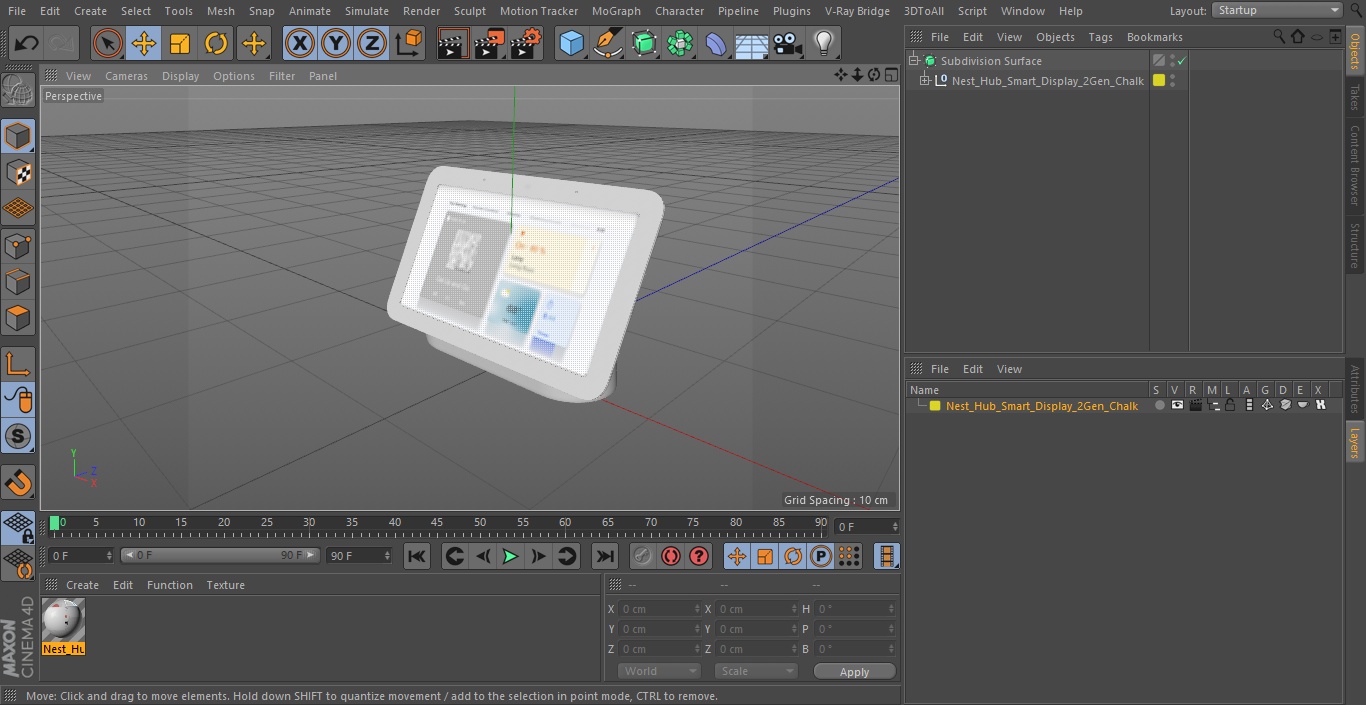Open the World coordinate dropdown
The height and width of the screenshot is (705, 1366).
coord(659,671)
